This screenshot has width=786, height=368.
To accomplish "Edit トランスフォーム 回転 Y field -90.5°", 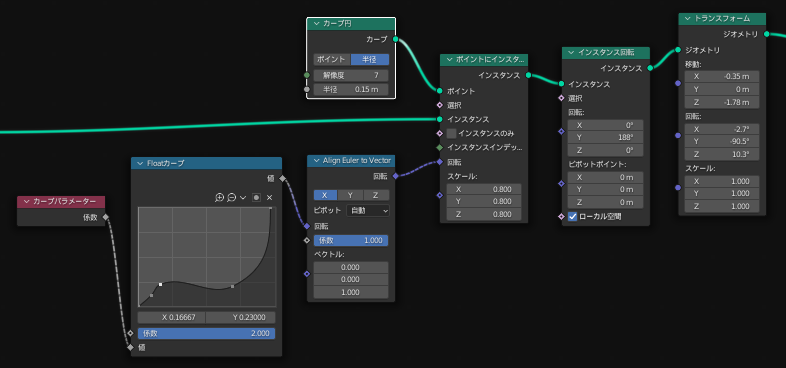I will [722, 142].
